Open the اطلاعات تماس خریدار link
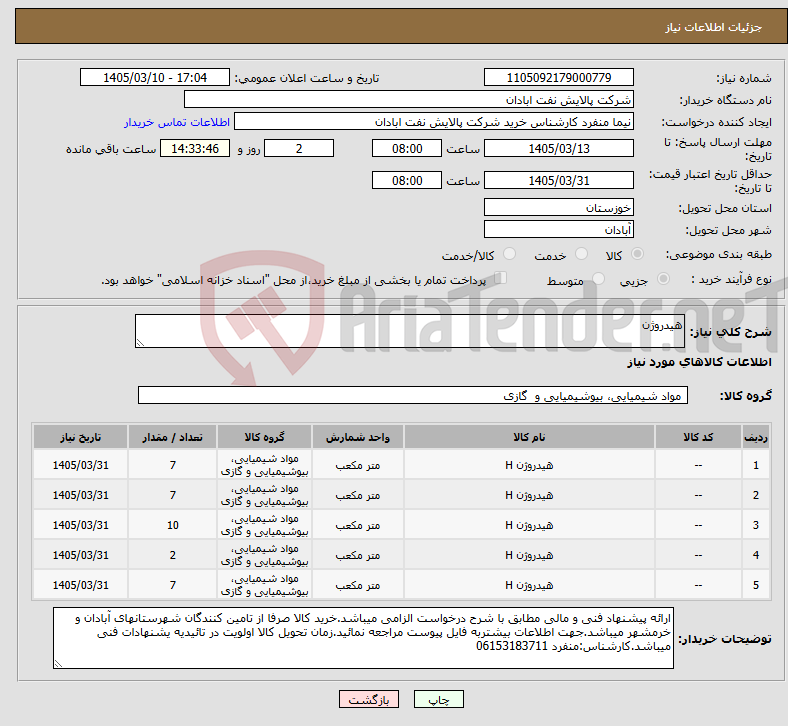 pos(177,122)
